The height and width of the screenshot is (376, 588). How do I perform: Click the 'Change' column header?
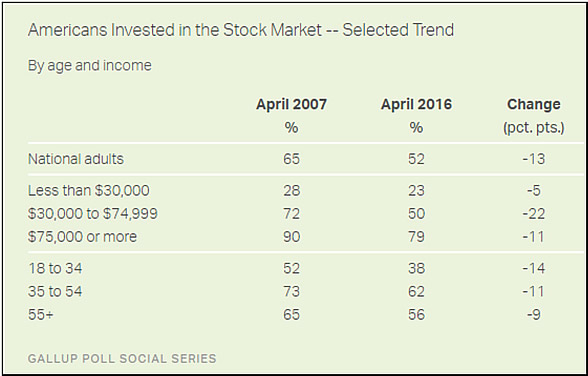tap(534, 104)
